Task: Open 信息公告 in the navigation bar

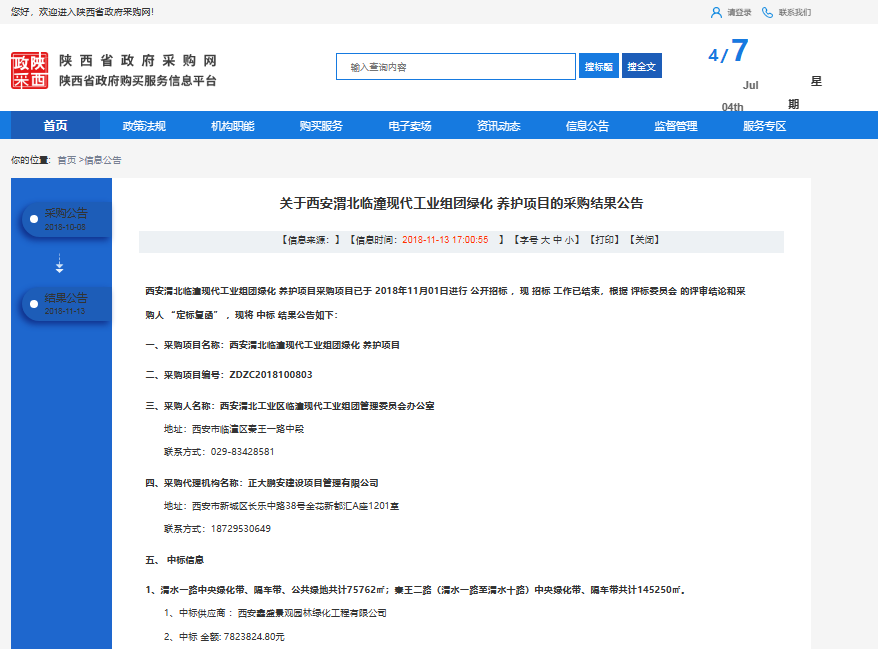Action: click(x=587, y=126)
